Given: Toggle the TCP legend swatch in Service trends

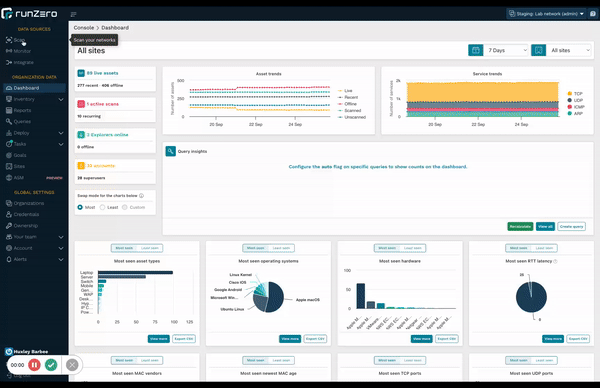Looking at the screenshot, I should pyautogui.click(x=570, y=93).
